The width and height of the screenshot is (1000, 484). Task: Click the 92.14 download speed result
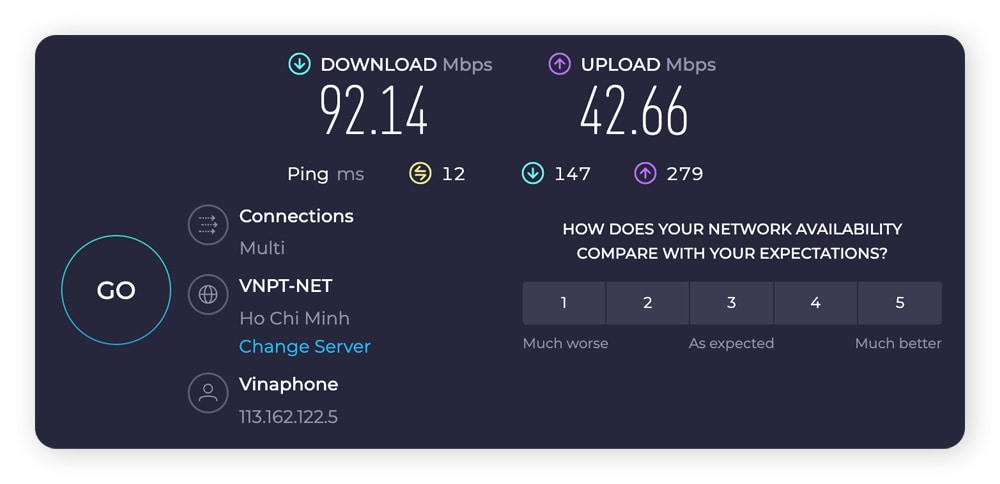click(x=374, y=111)
